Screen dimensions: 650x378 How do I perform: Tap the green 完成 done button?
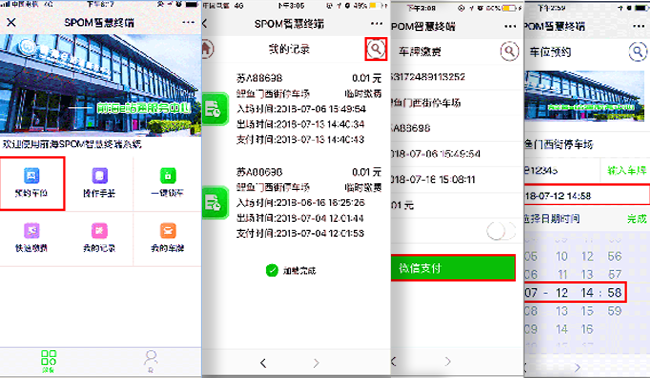pos(637,219)
